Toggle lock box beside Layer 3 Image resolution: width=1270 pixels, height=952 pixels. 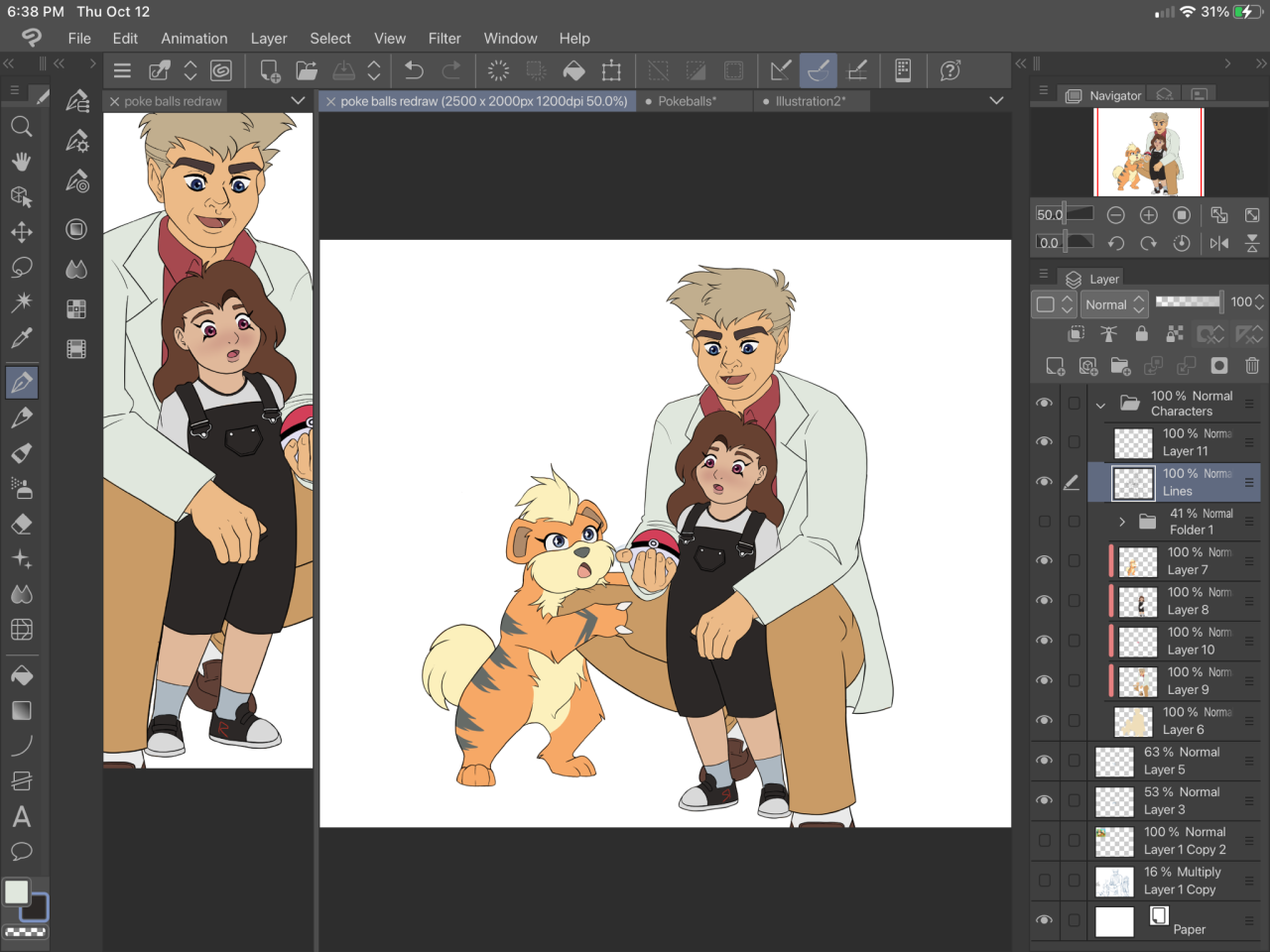[1074, 800]
